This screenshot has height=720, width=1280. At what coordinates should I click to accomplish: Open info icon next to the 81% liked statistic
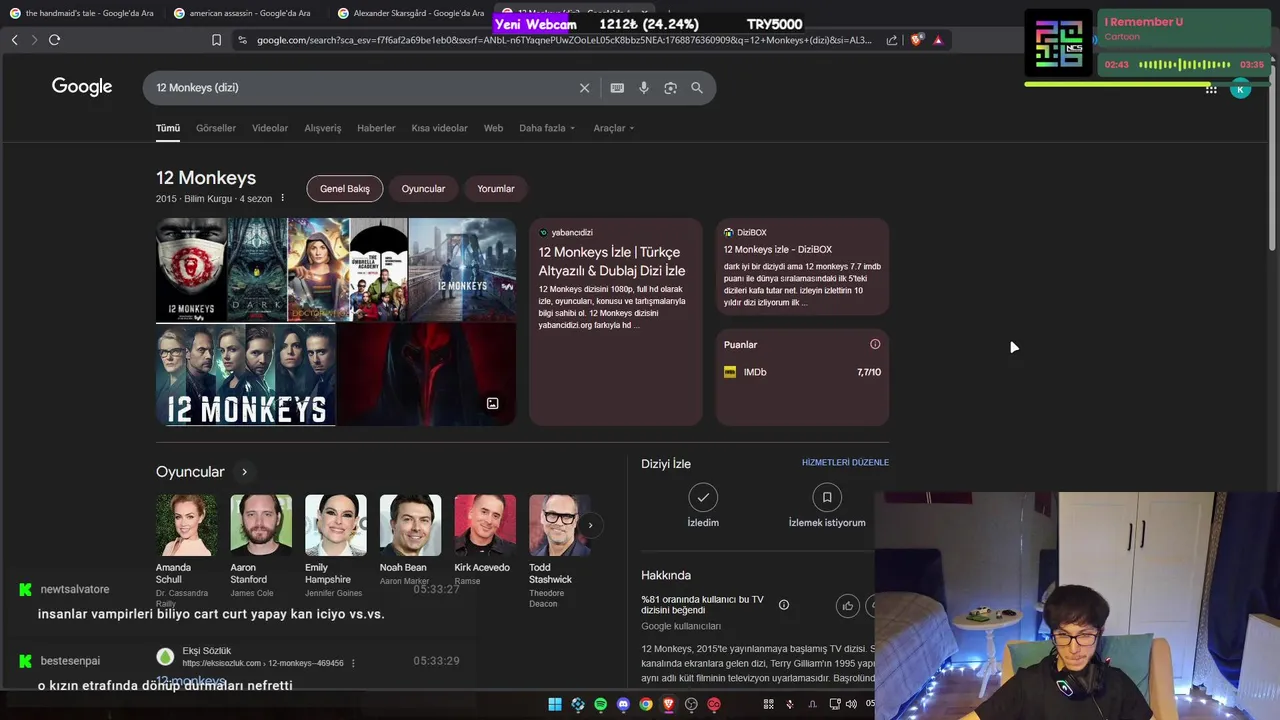point(784,605)
